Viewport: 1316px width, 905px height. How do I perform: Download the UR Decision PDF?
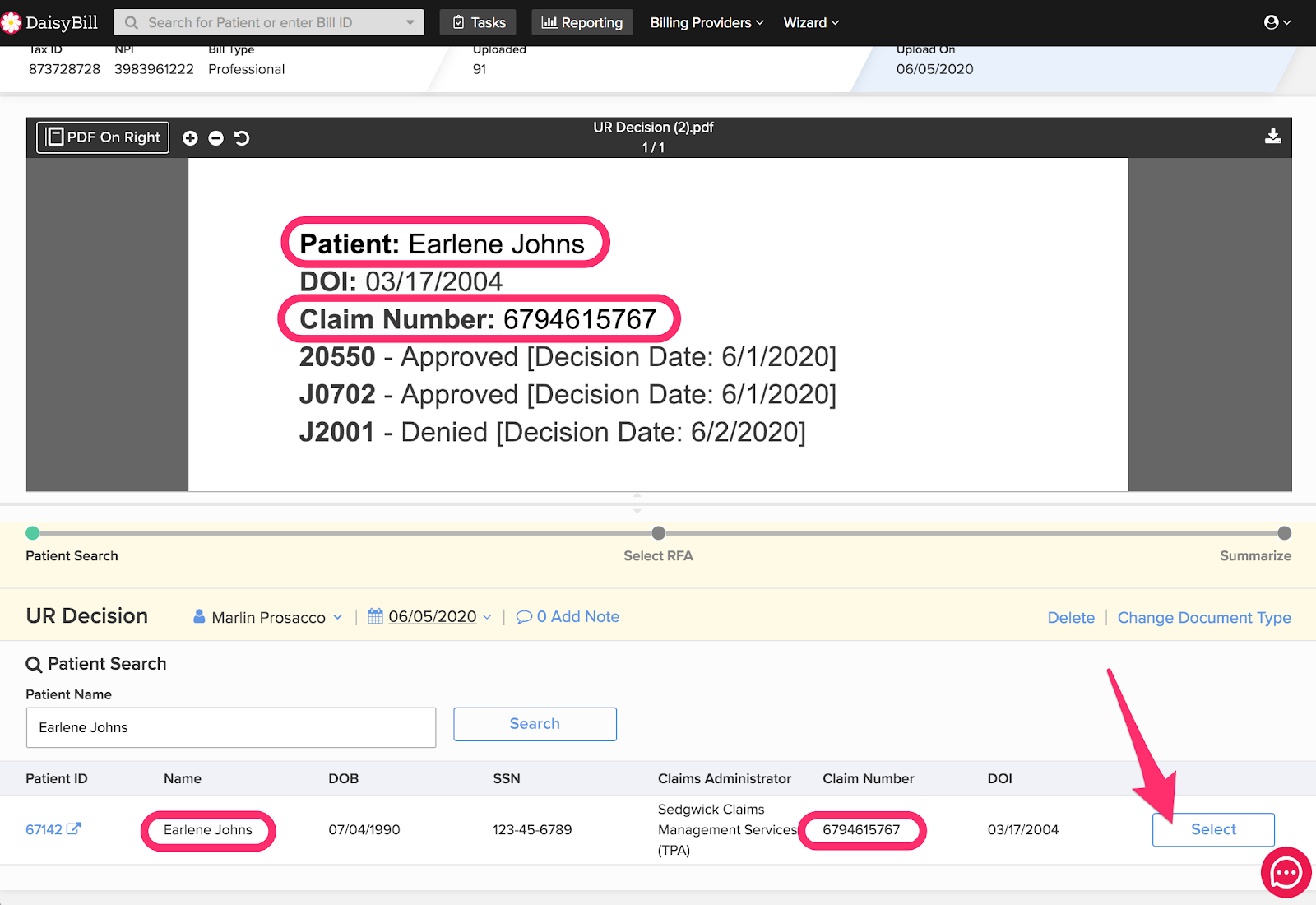click(x=1272, y=136)
